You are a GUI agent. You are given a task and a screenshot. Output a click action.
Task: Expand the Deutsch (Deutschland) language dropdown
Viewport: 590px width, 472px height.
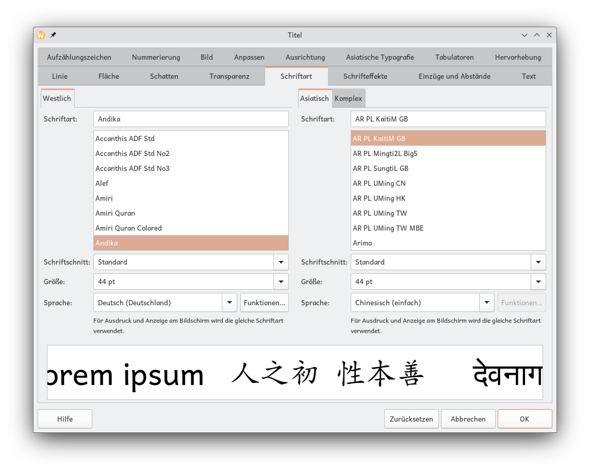point(229,303)
